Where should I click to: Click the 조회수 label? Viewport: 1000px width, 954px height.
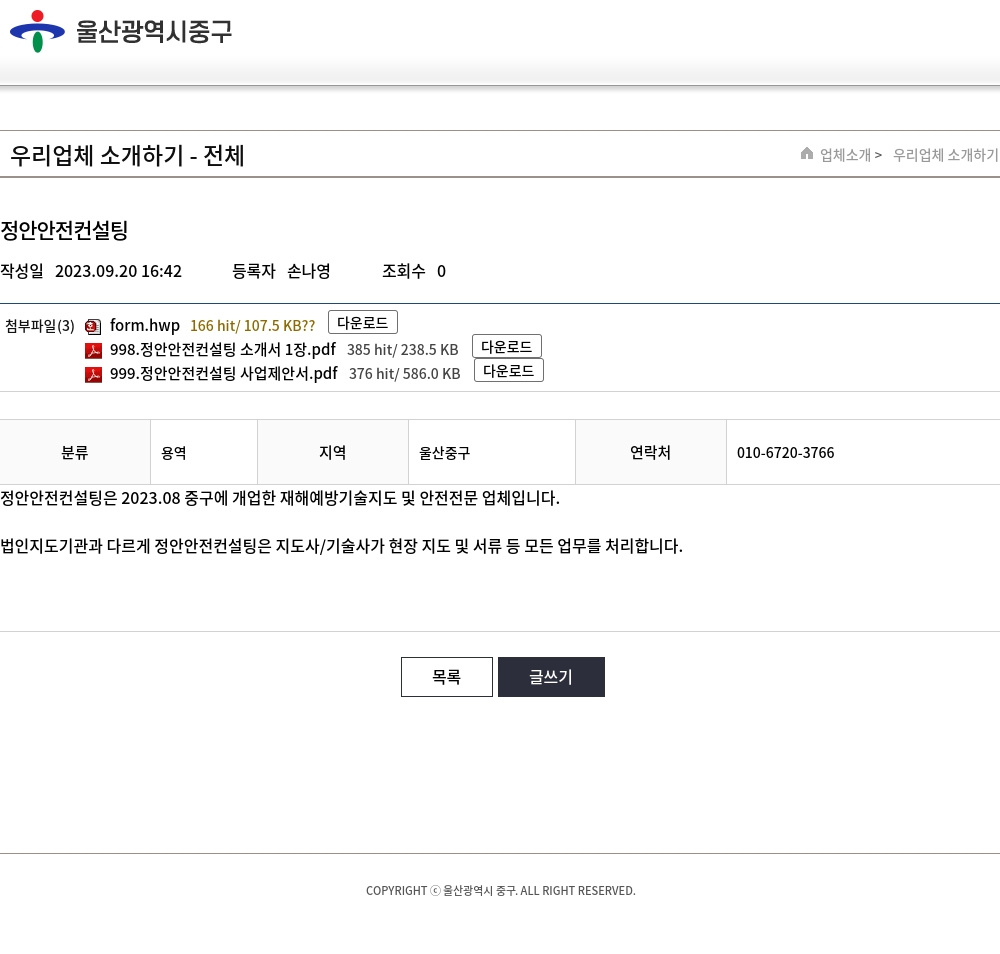pyautogui.click(x=403, y=271)
